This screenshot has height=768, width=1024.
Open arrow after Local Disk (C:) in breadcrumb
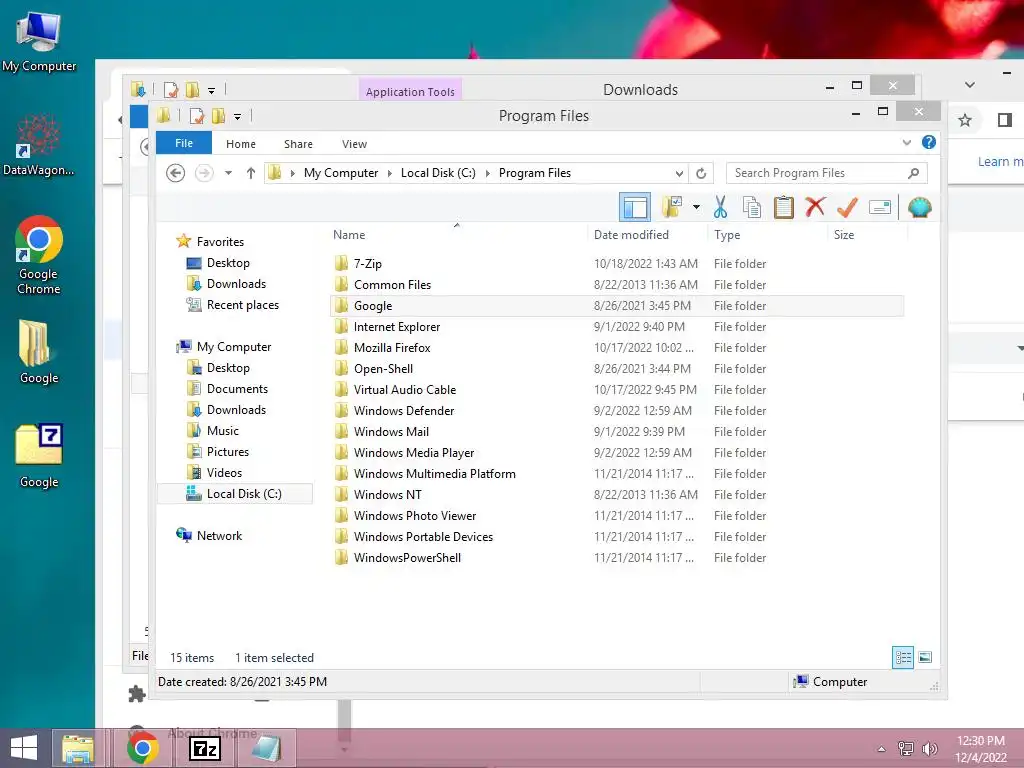pos(487,173)
